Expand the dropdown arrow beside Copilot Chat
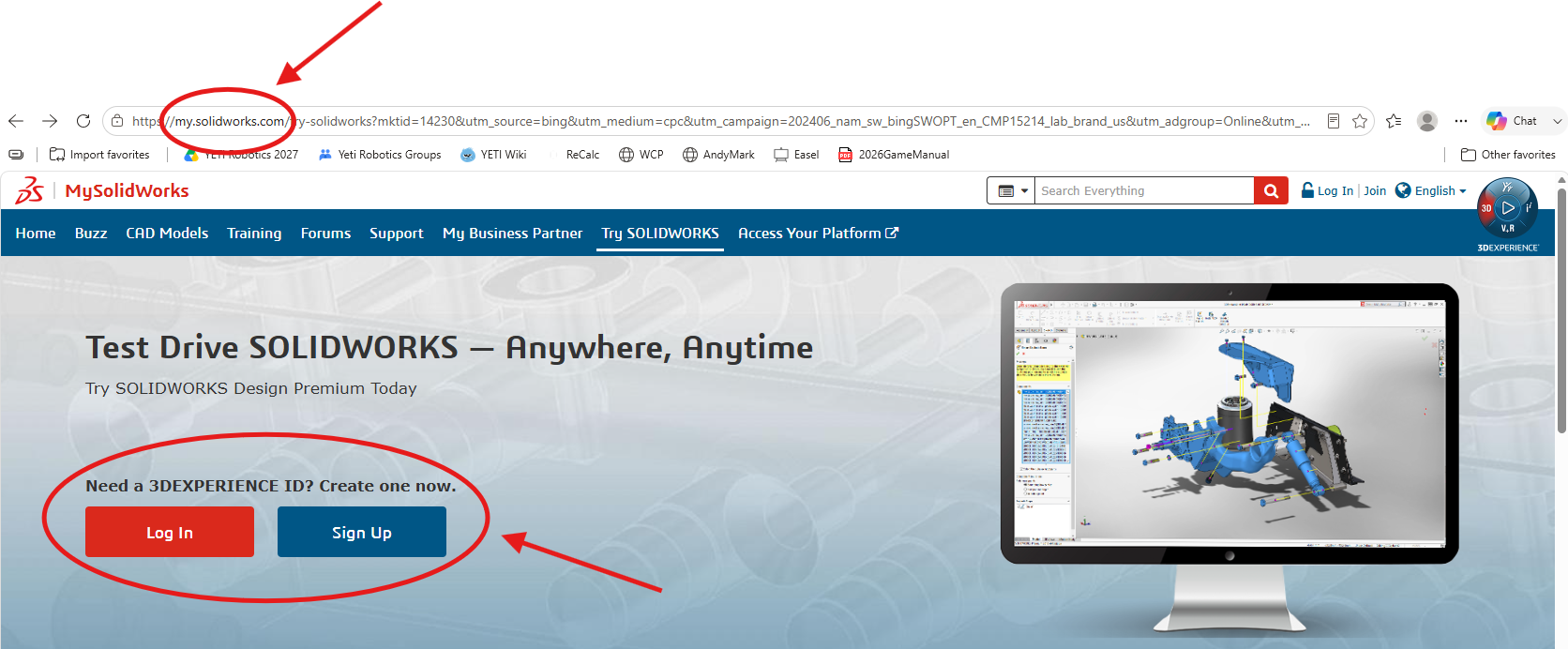This screenshot has width=1568, height=649. (1557, 121)
